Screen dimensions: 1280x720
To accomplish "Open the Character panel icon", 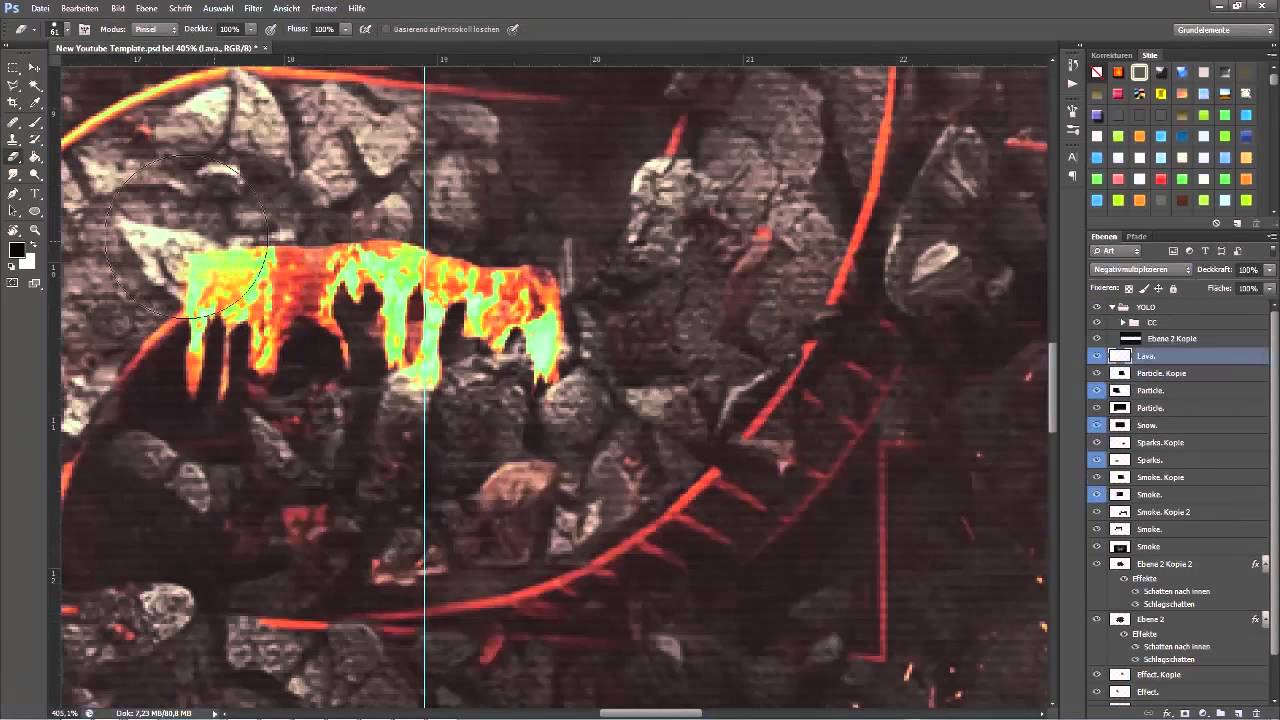I will (x=1072, y=157).
